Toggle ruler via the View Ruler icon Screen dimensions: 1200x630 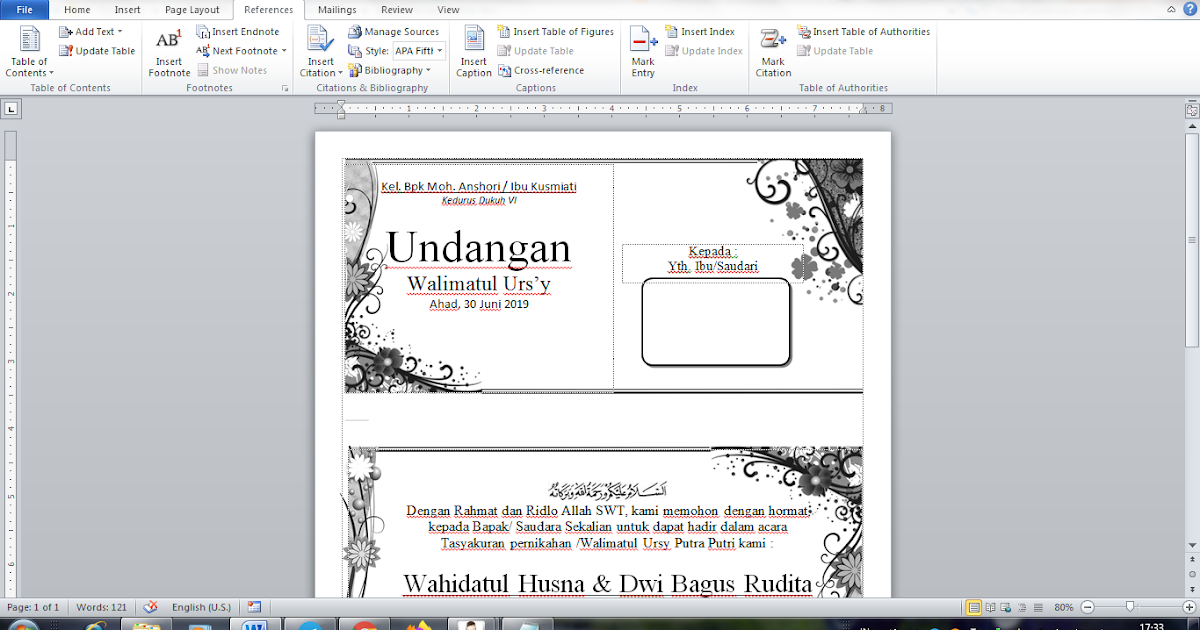click(1191, 111)
